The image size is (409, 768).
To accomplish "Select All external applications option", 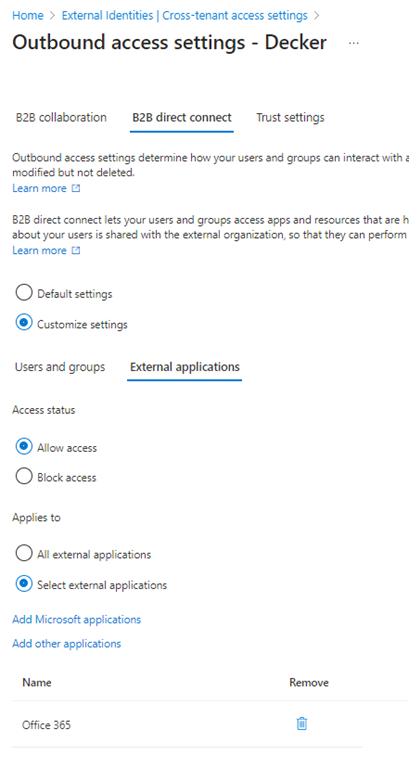I will (x=24, y=554).
